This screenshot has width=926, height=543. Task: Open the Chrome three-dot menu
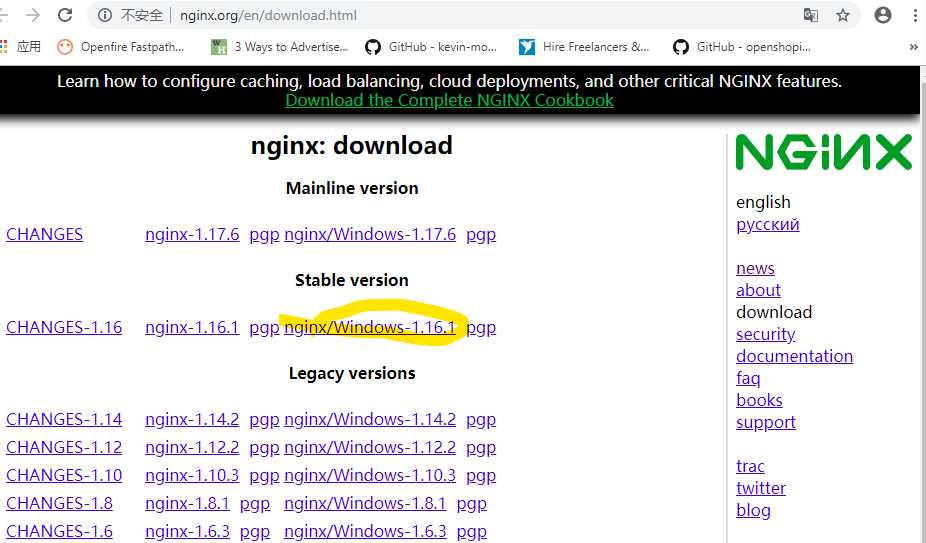pos(915,15)
